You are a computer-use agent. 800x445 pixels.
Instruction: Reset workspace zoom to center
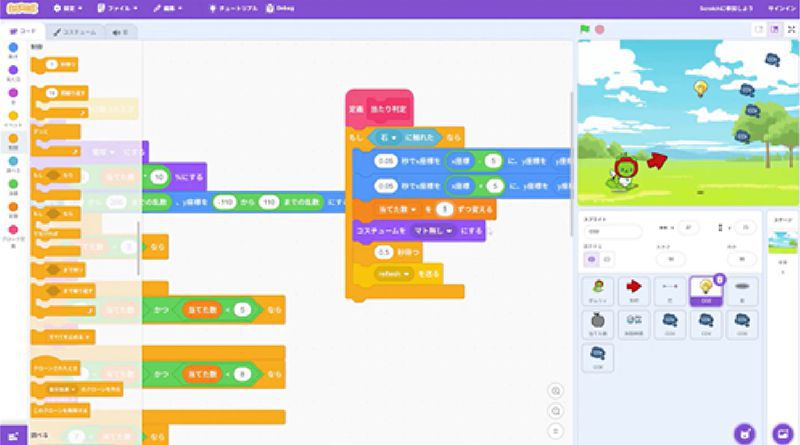point(556,431)
